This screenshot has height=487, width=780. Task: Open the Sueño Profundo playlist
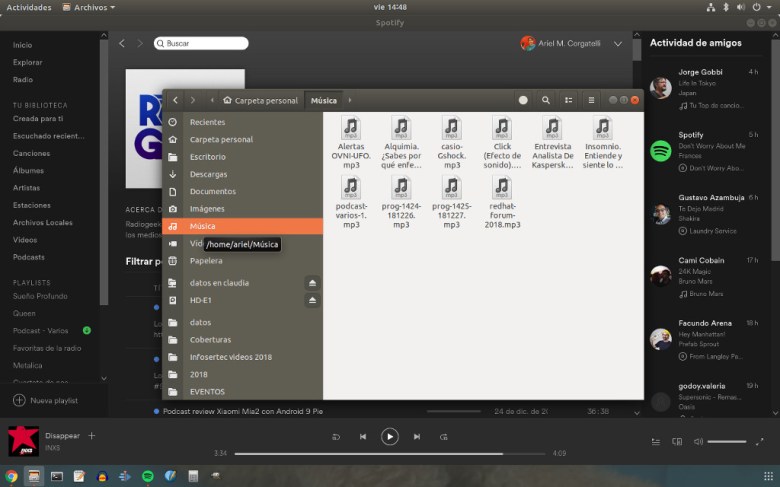(x=40, y=296)
